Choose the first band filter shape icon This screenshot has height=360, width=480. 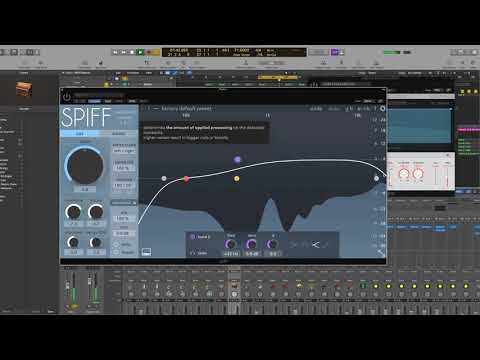(x=293, y=245)
